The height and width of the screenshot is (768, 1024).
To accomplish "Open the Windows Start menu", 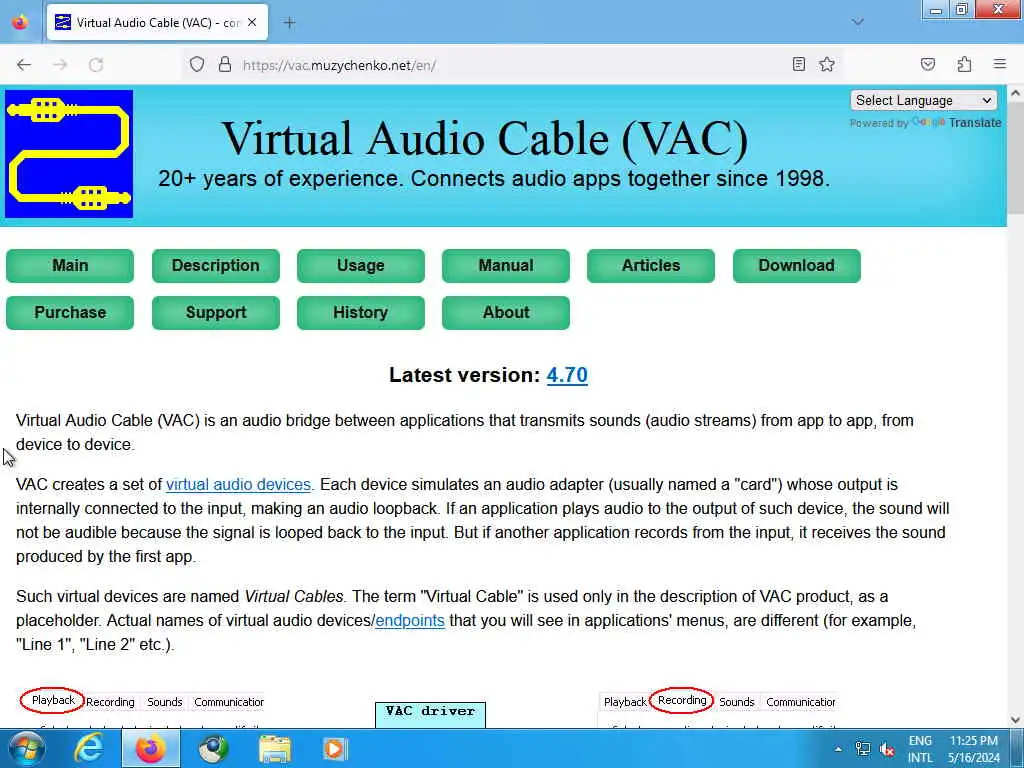I will (x=26, y=748).
